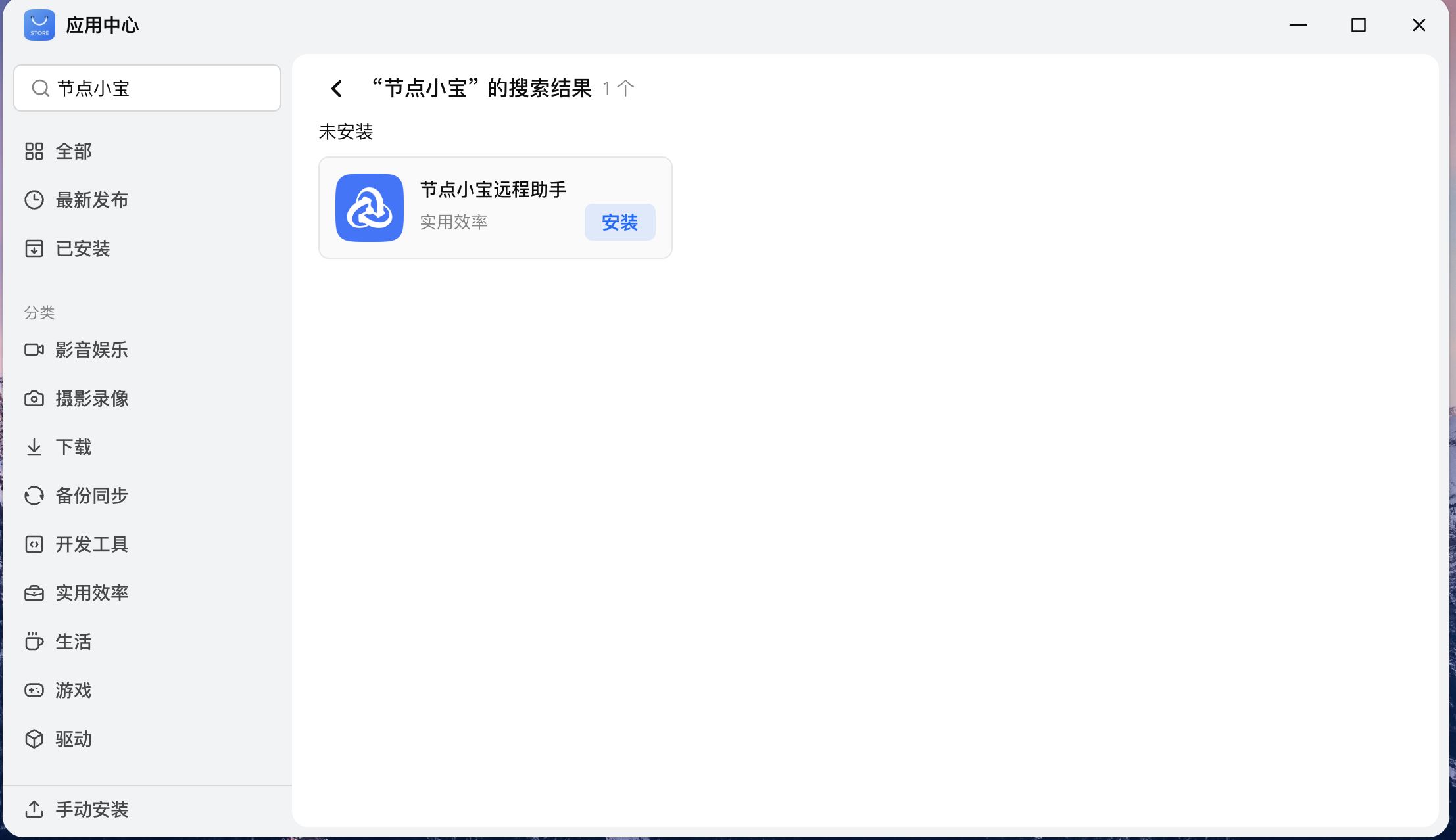1456x840 pixels.
Task: Open 手动安装 at sidebar bottom
Action: [91, 809]
